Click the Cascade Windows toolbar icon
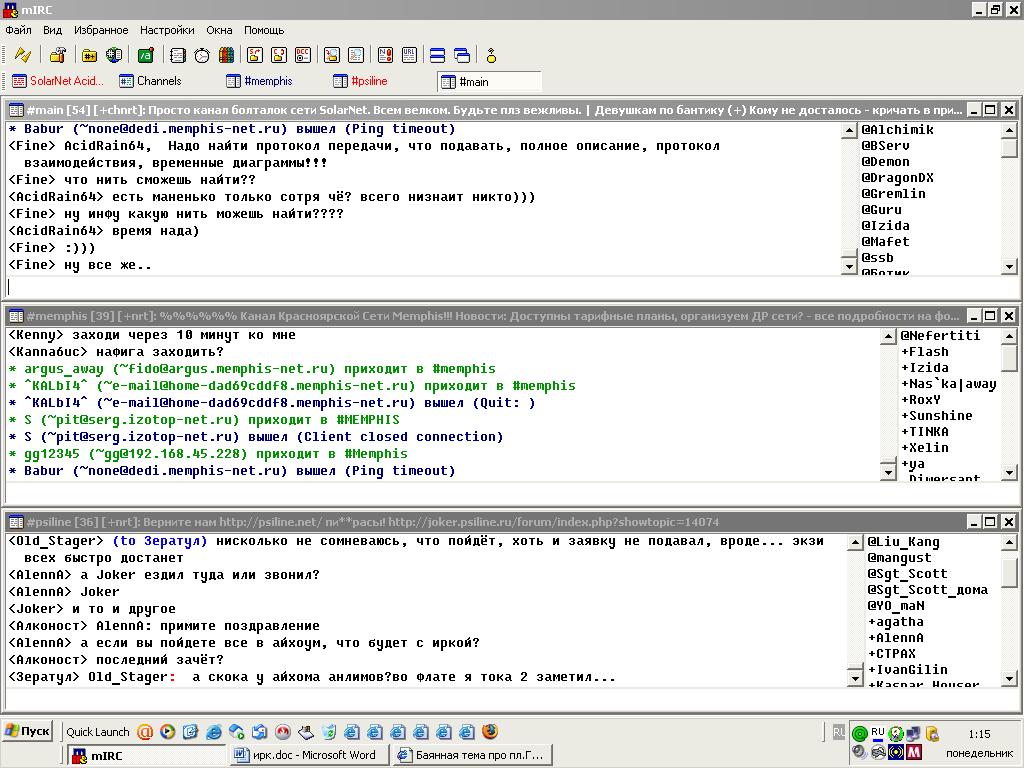 coord(462,55)
